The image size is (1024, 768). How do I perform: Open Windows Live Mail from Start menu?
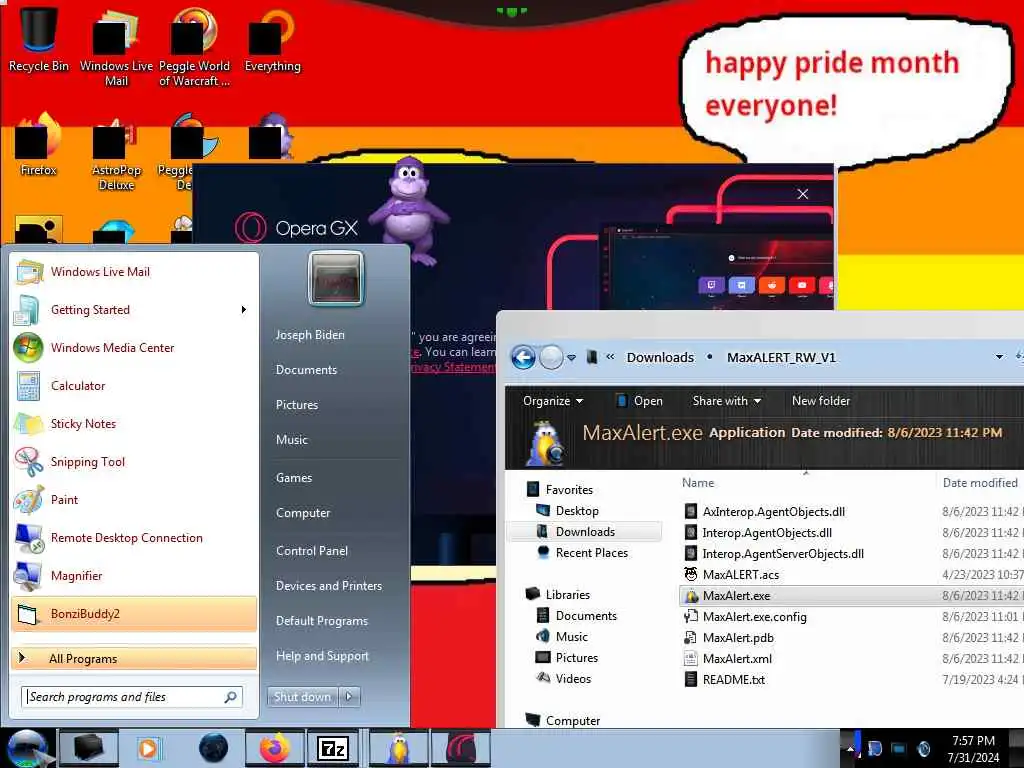click(134, 272)
